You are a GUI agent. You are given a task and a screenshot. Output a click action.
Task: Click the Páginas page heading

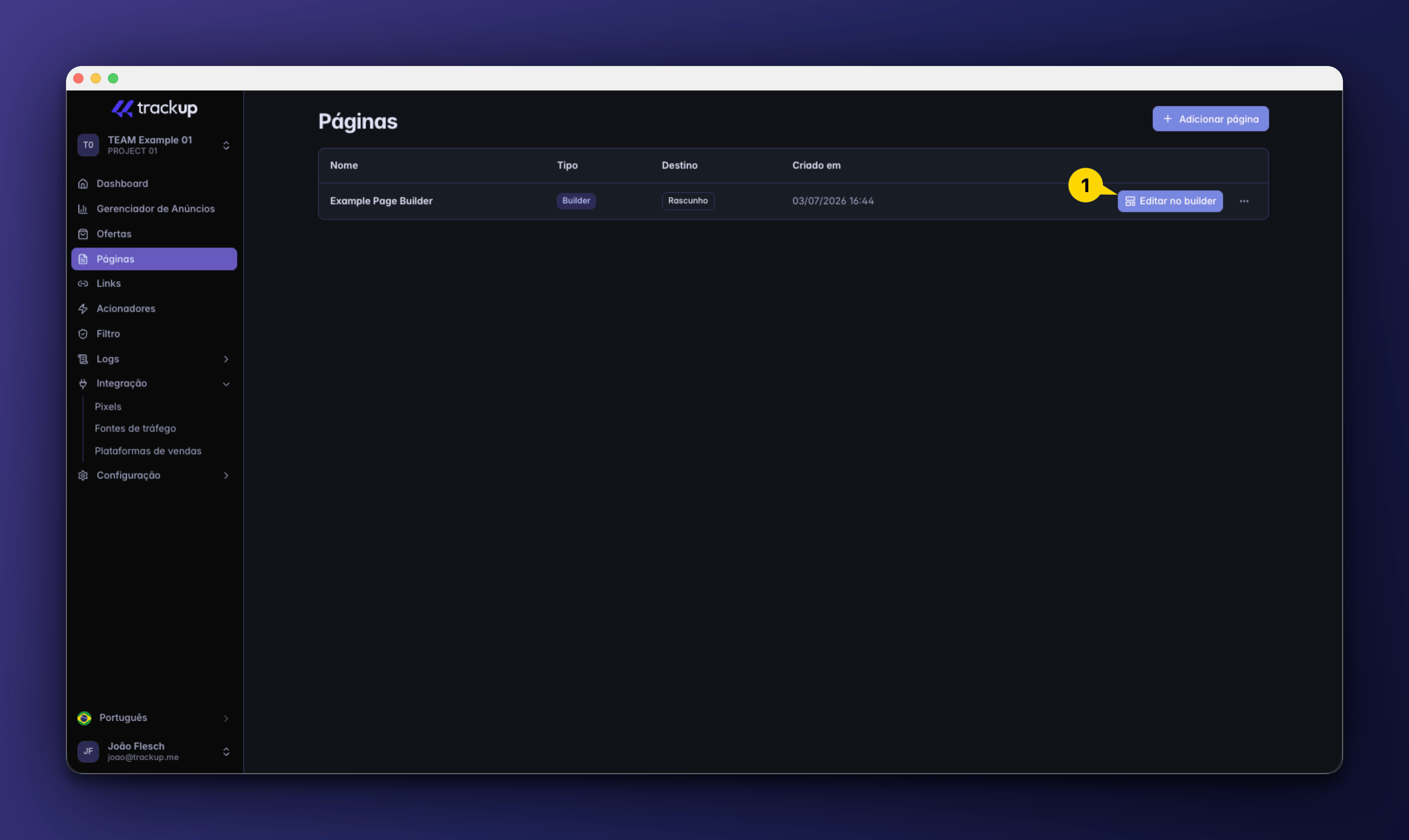(358, 121)
